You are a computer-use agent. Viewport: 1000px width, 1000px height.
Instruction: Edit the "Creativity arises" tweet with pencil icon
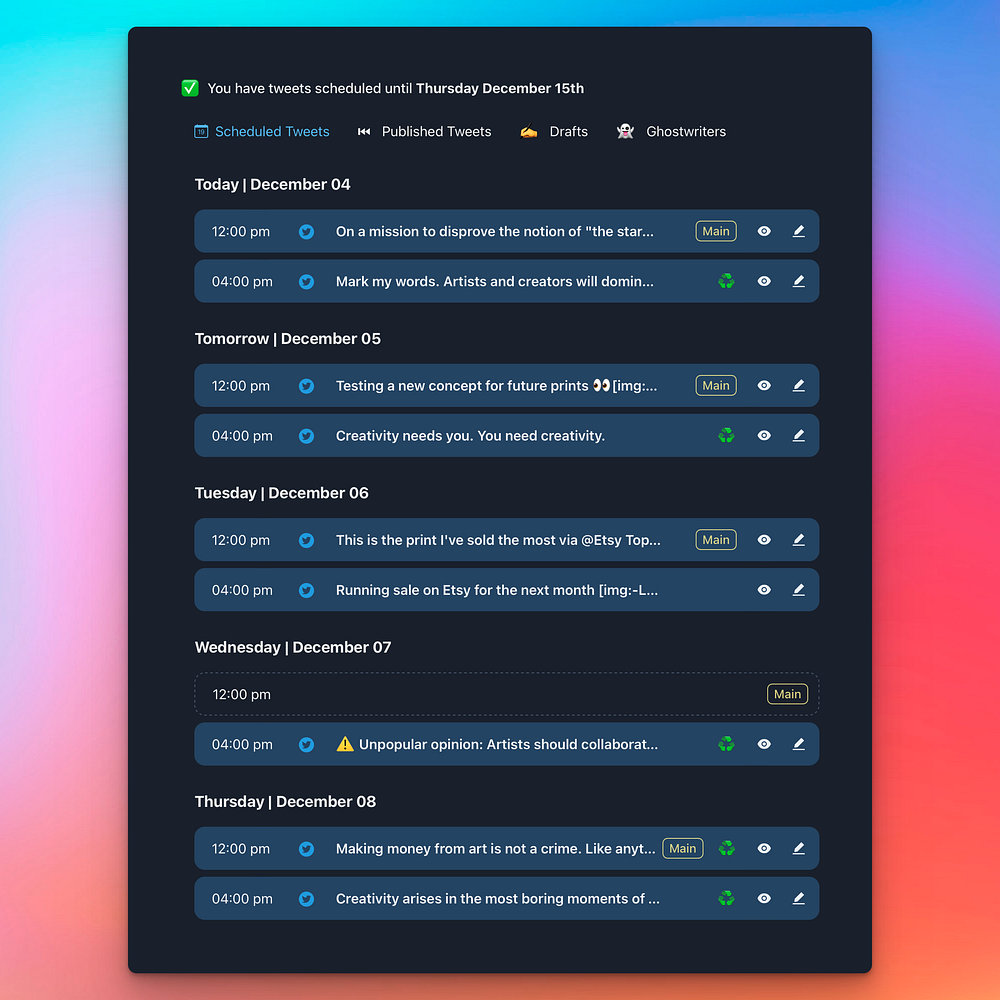[x=798, y=899]
